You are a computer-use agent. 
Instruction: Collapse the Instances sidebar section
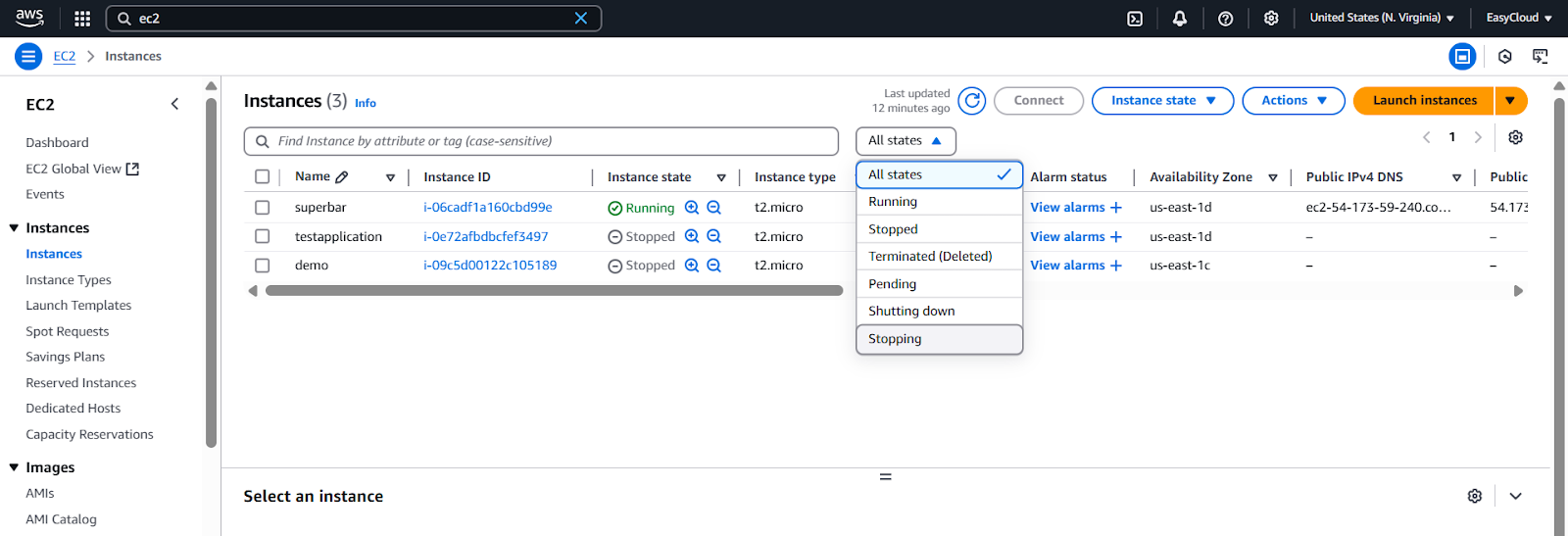click(x=14, y=228)
